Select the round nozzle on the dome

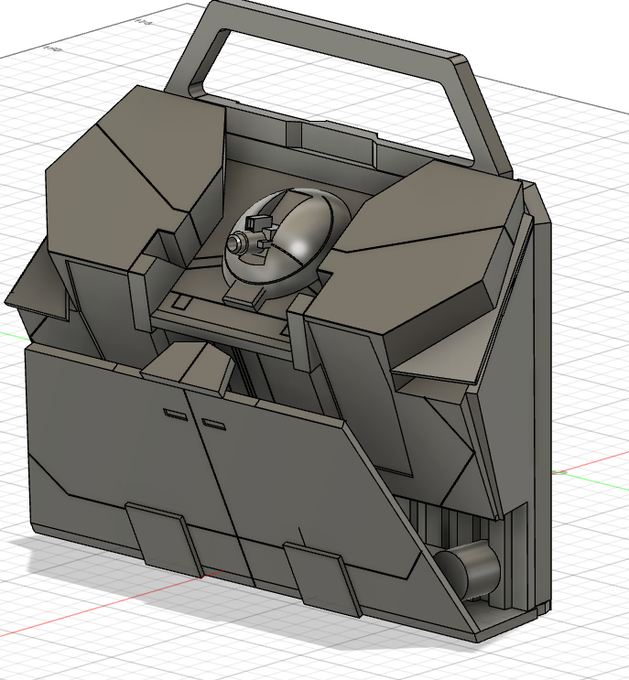236,244
